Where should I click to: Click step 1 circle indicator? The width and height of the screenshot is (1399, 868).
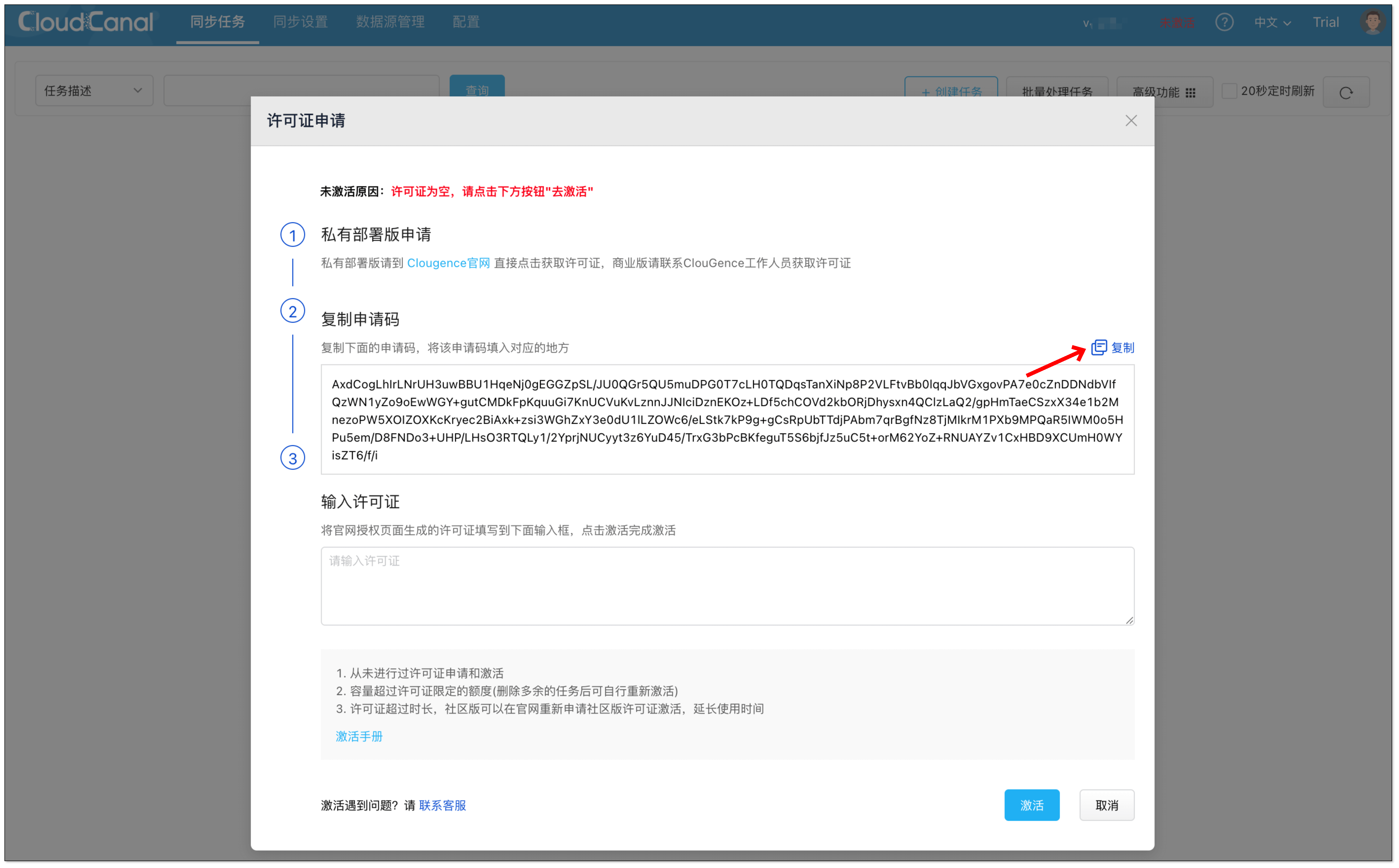292,235
